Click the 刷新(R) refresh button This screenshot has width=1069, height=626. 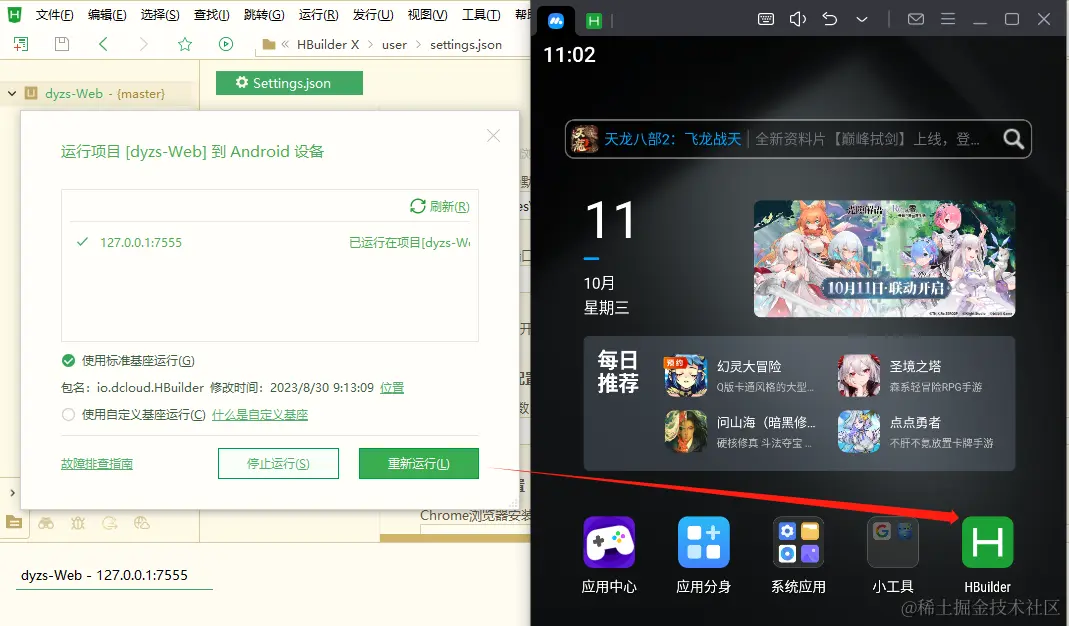(440, 206)
